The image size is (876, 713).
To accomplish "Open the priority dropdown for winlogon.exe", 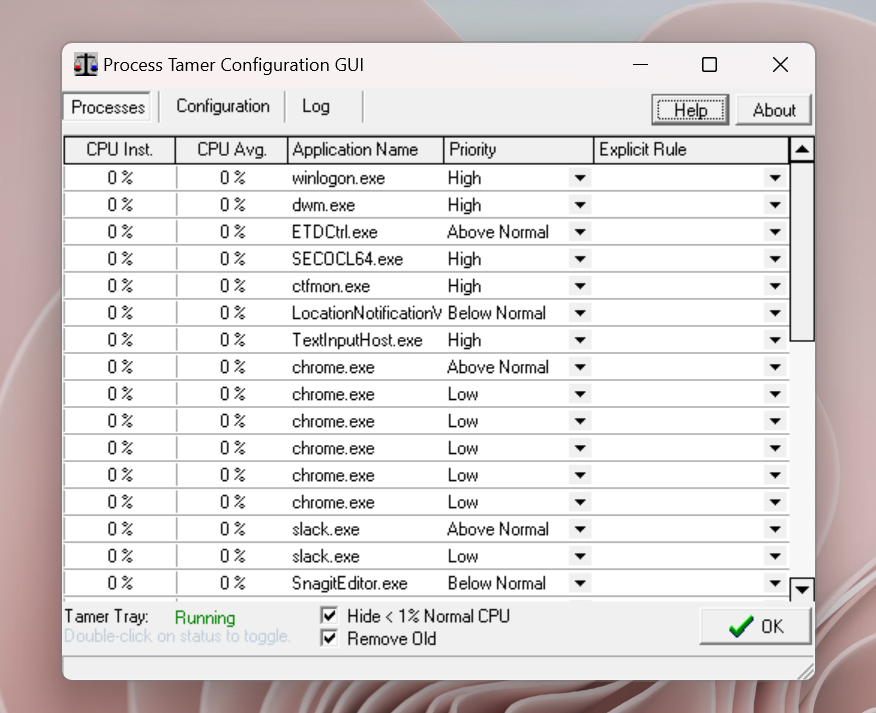I will coord(580,177).
